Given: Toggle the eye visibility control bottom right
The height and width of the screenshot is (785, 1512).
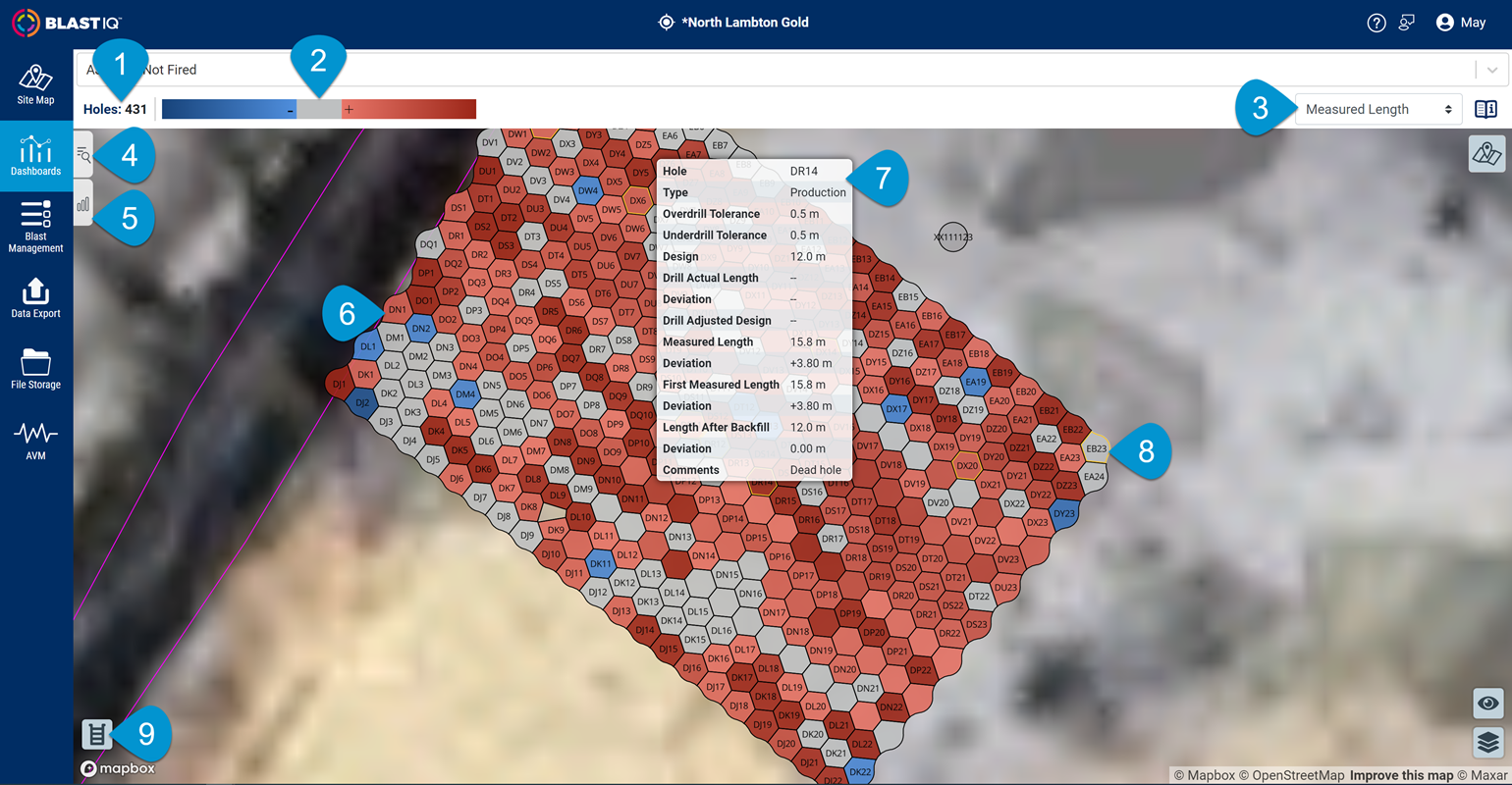Looking at the screenshot, I should (1488, 703).
